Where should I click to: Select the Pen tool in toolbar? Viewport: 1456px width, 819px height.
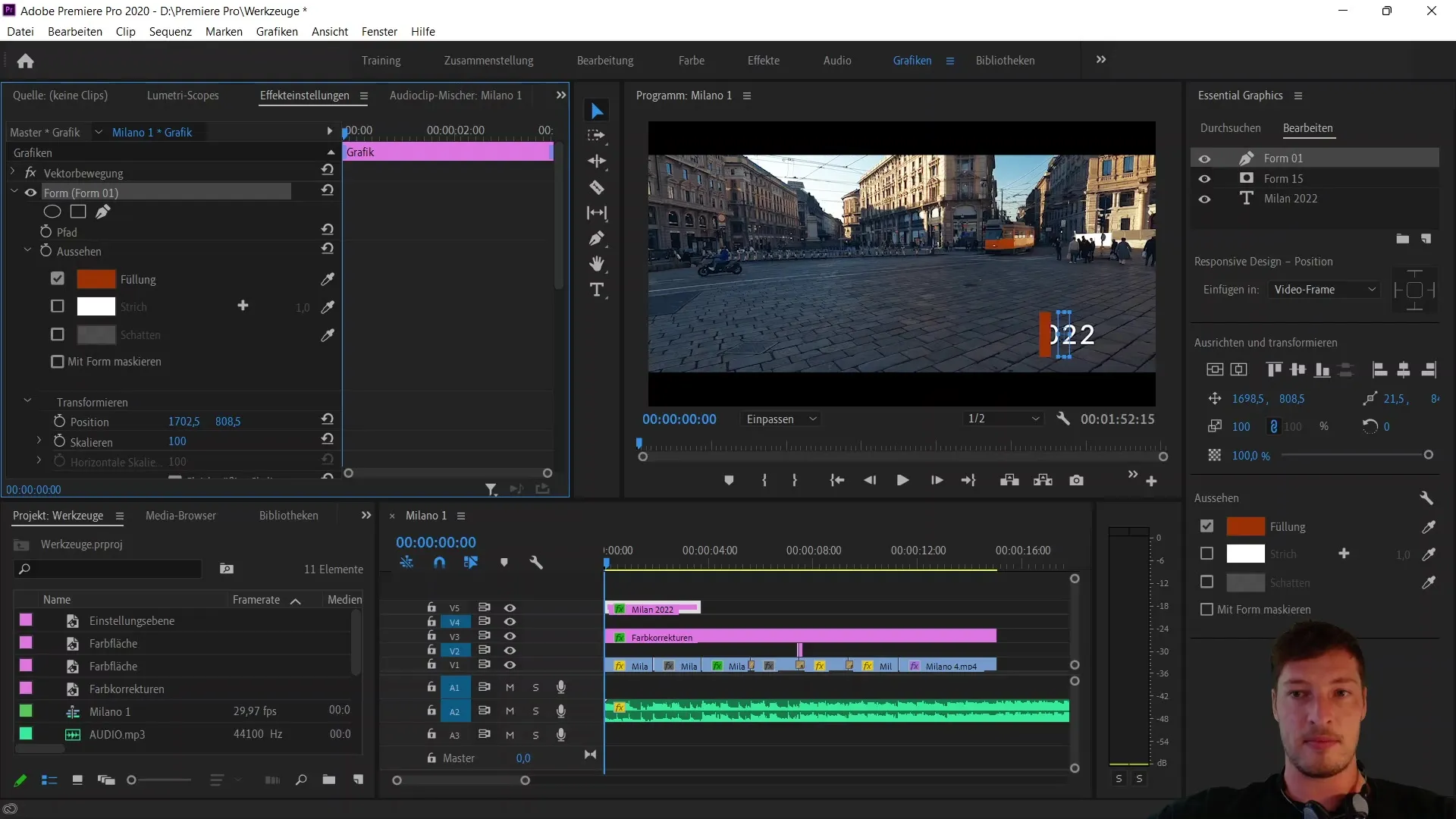click(x=597, y=239)
